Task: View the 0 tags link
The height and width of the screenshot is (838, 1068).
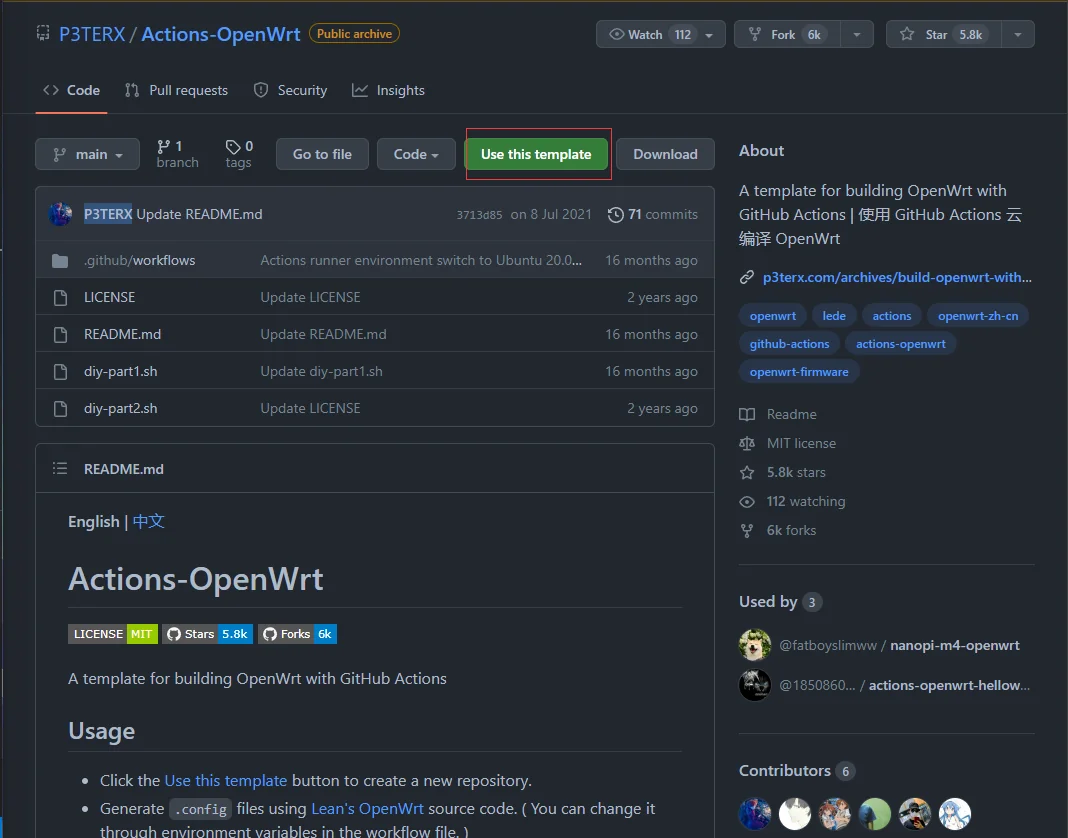Action: point(238,154)
